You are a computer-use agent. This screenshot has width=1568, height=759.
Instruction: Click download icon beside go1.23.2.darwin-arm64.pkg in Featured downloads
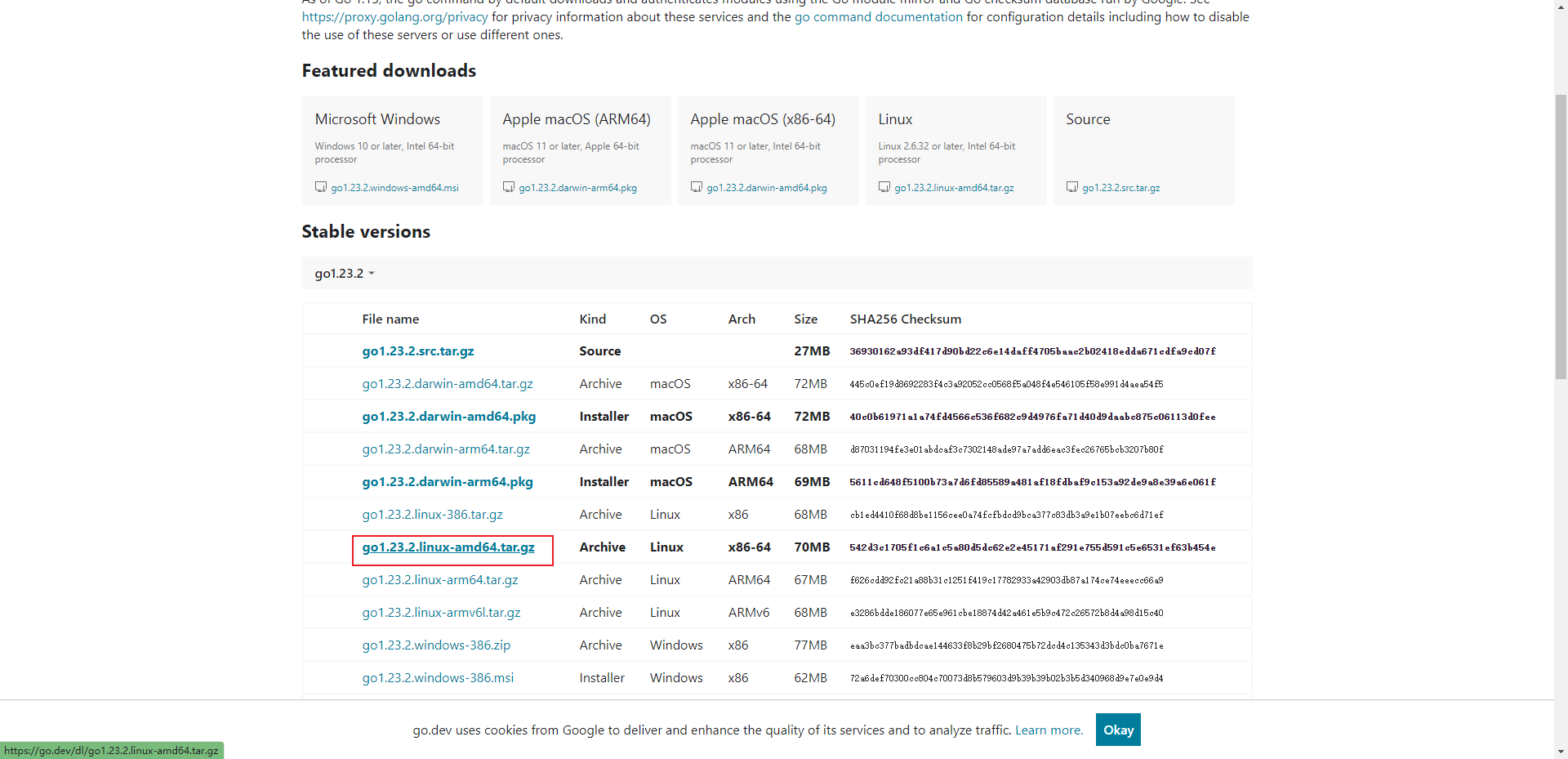(x=509, y=187)
